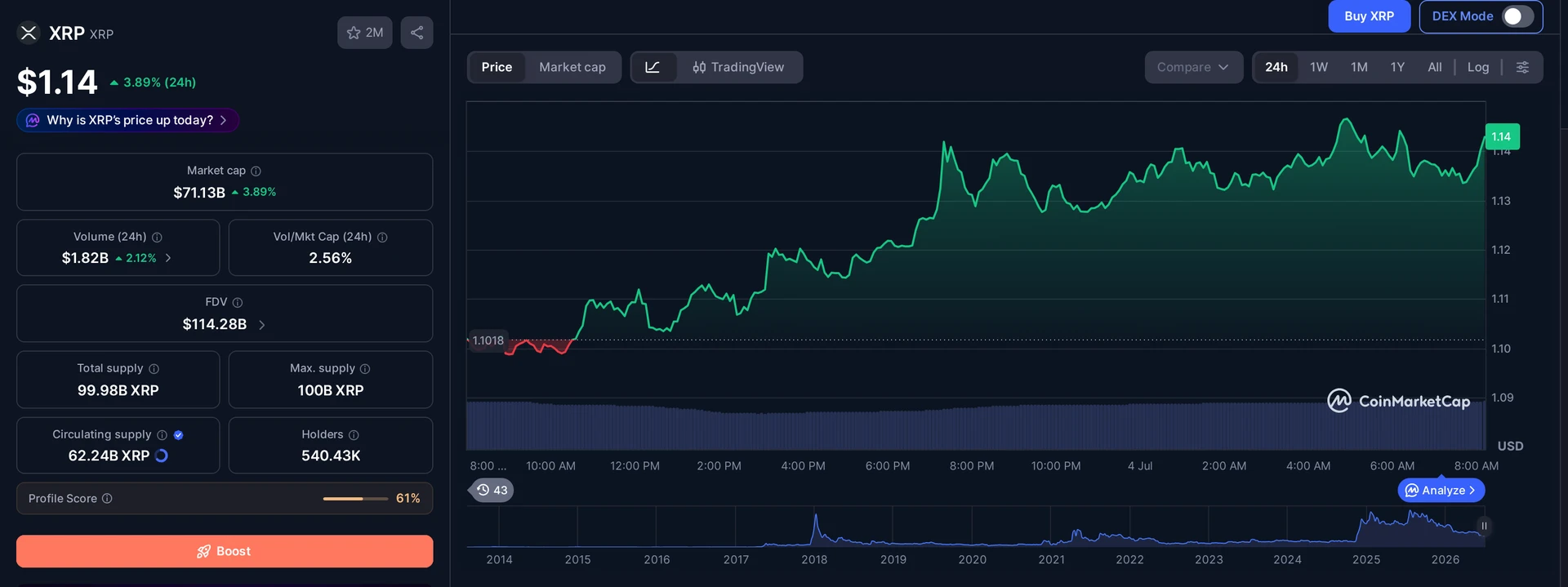Select the 1W timeframe
The height and width of the screenshot is (587, 1568).
click(1319, 67)
